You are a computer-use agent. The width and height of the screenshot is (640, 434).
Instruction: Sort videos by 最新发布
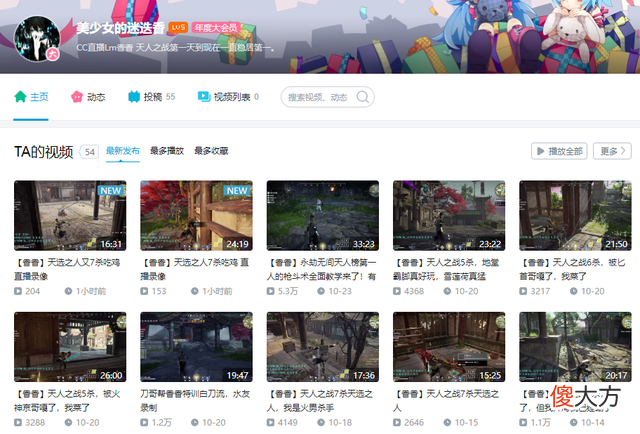pos(122,151)
